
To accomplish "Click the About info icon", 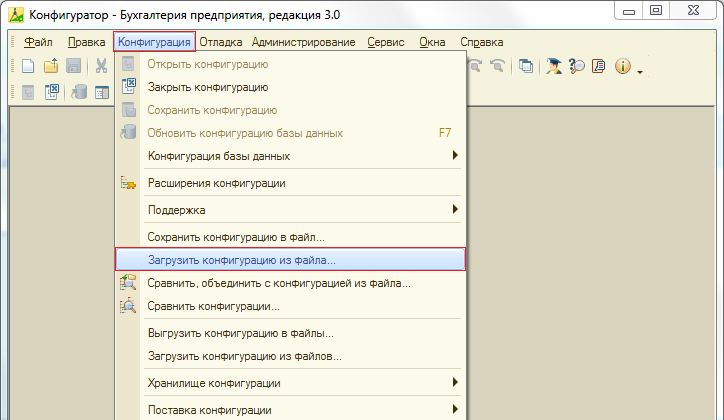I will 623,66.
